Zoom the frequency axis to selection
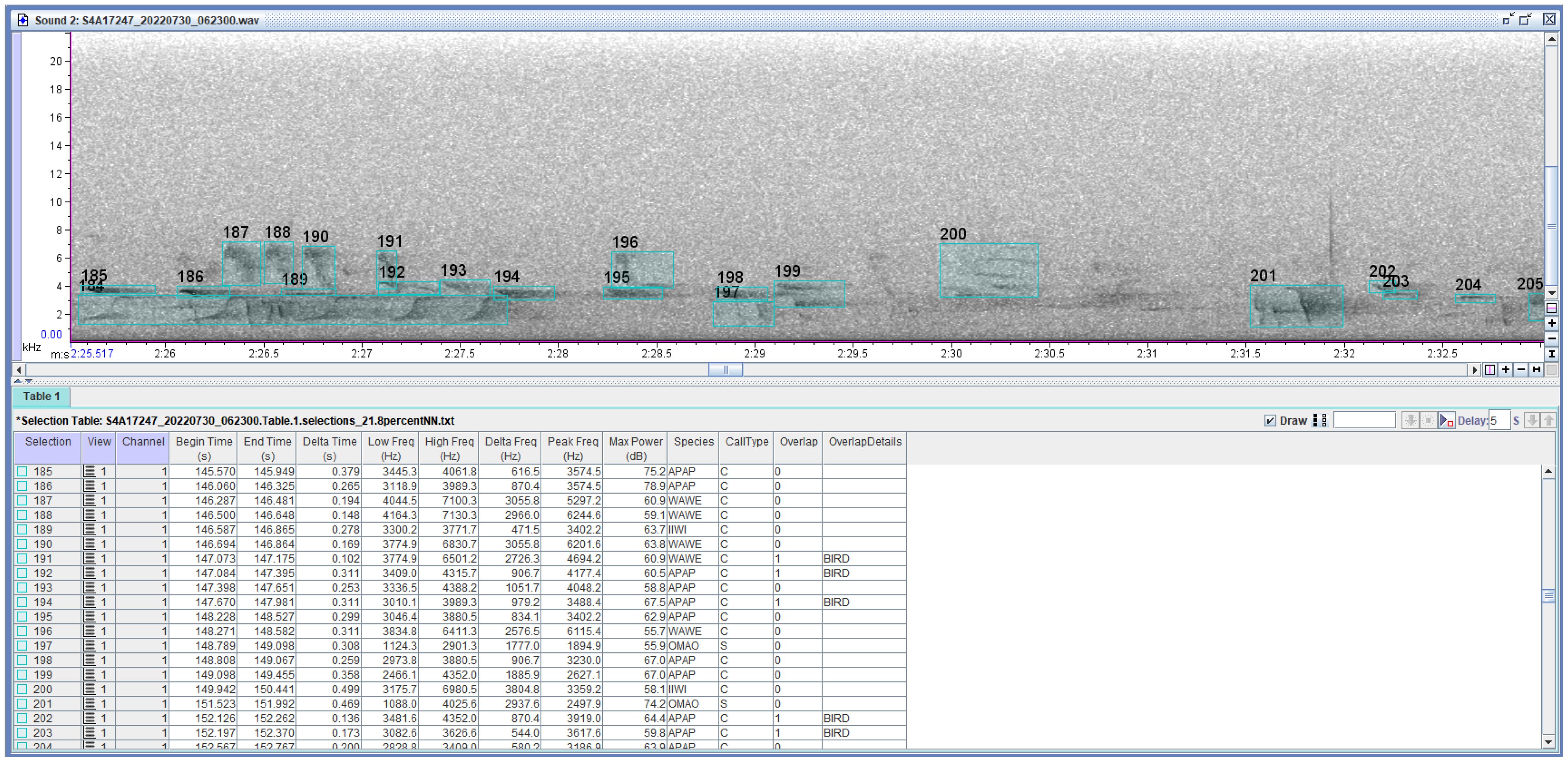 point(1551,353)
